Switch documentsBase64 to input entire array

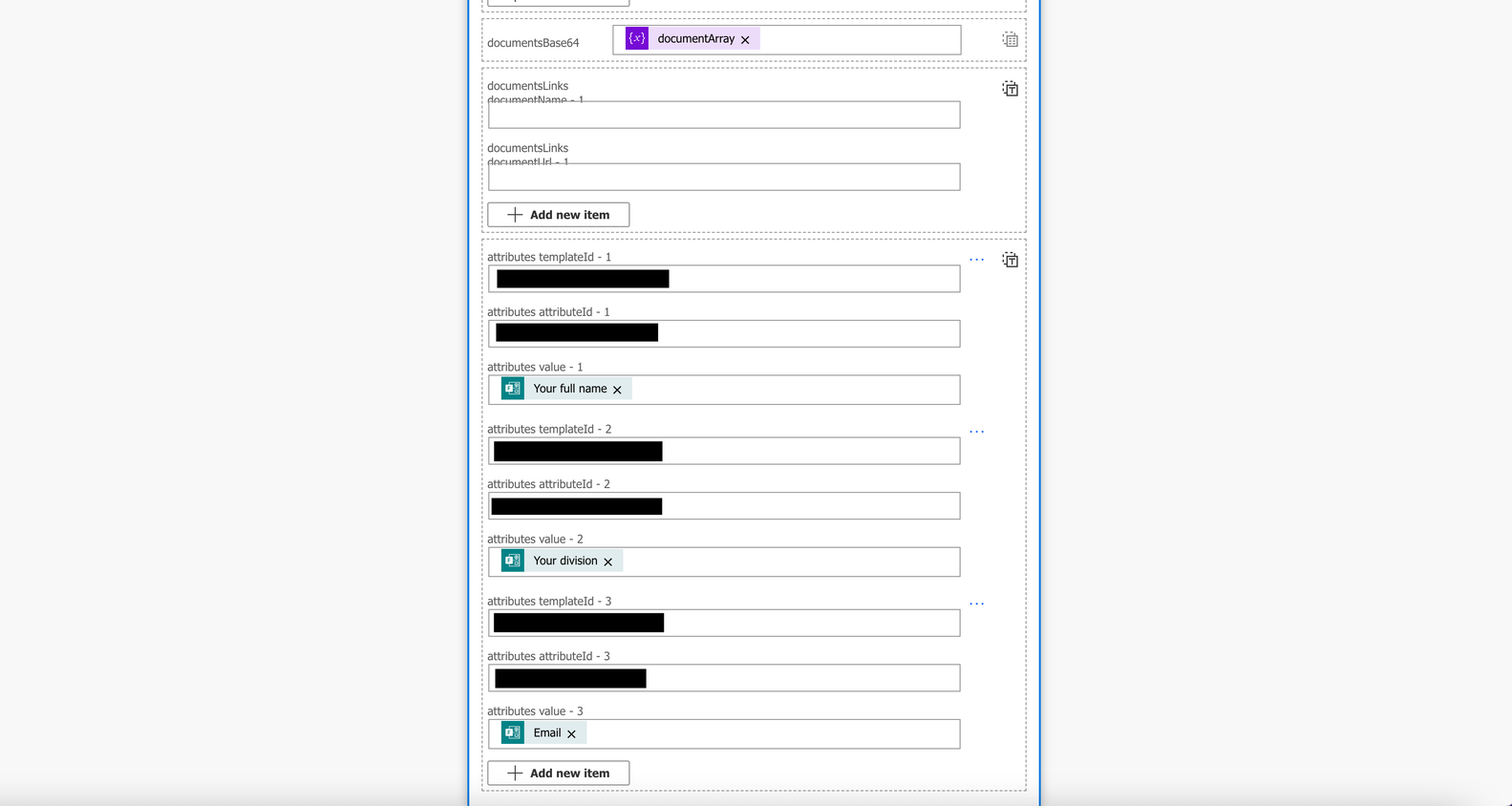point(1010,39)
